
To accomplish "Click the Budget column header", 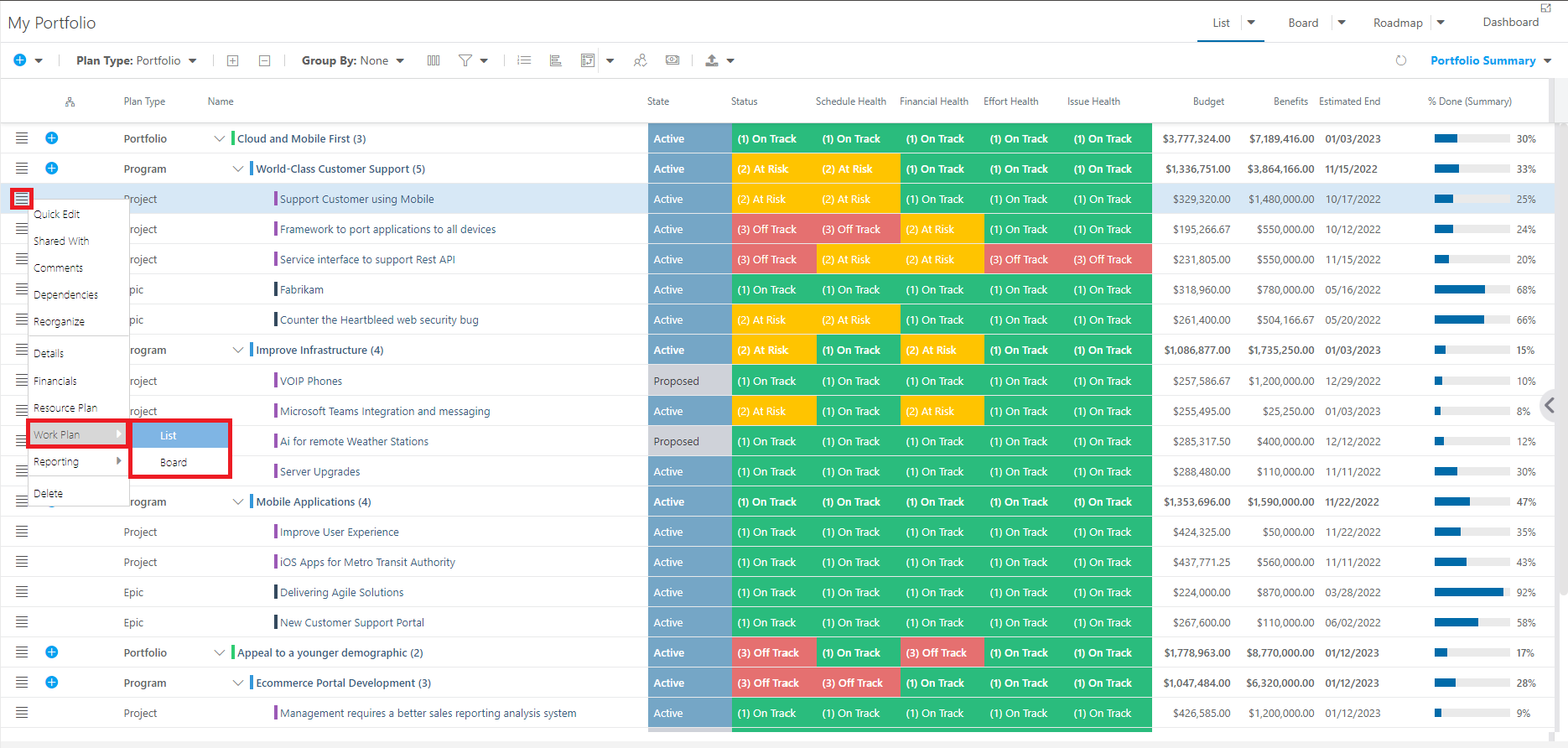I will (x=1208, y=101).
